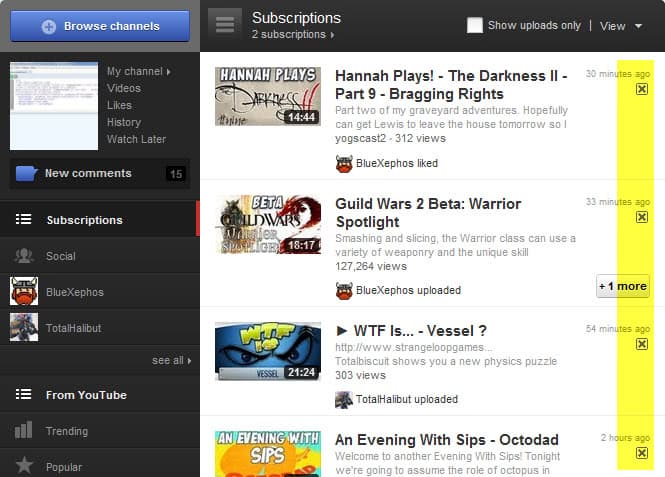Open the An Evening With Sips thumbnail

(268, 454)
